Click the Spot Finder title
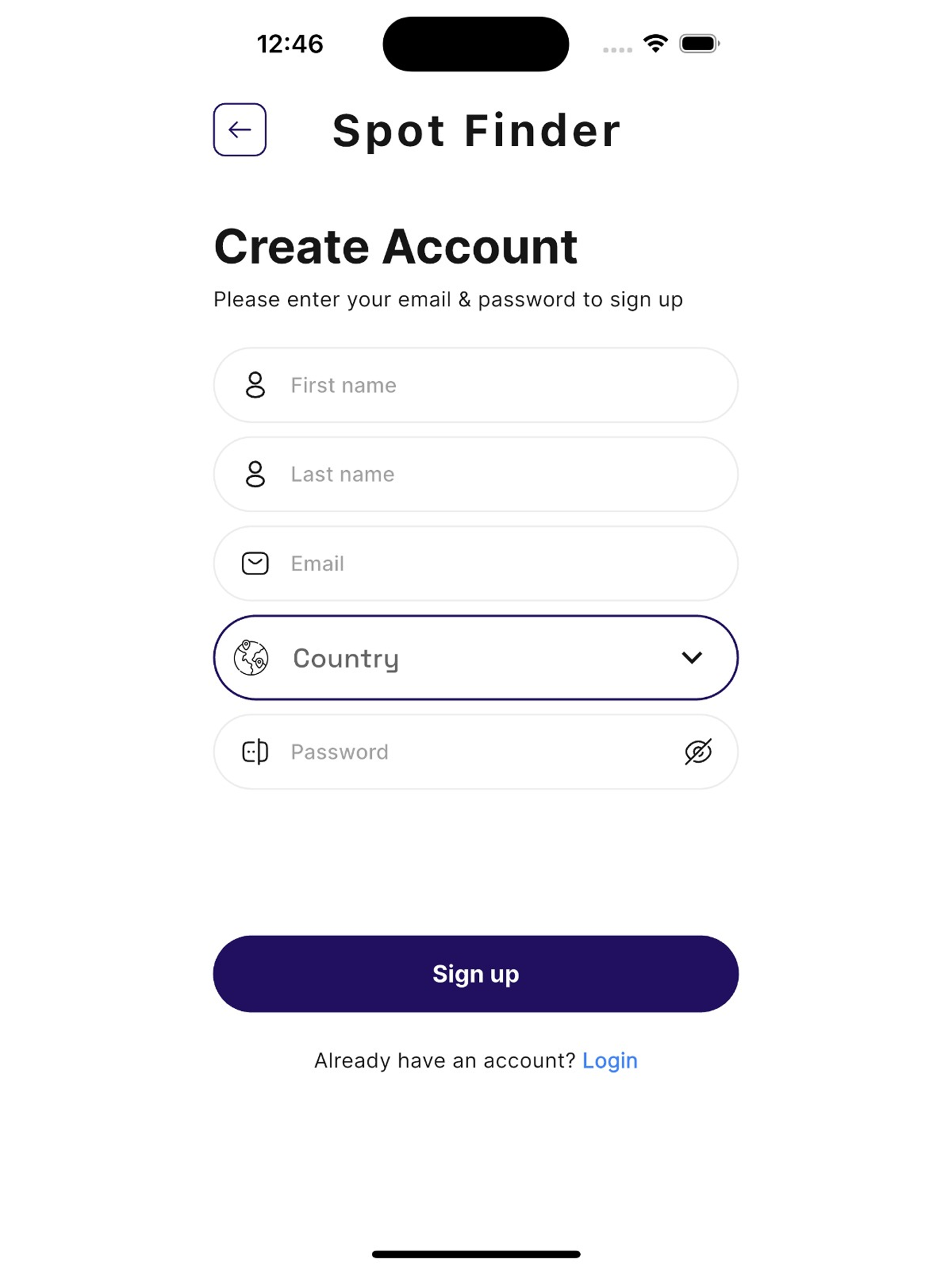This screenshot has height=1270, width=952. 476,131
